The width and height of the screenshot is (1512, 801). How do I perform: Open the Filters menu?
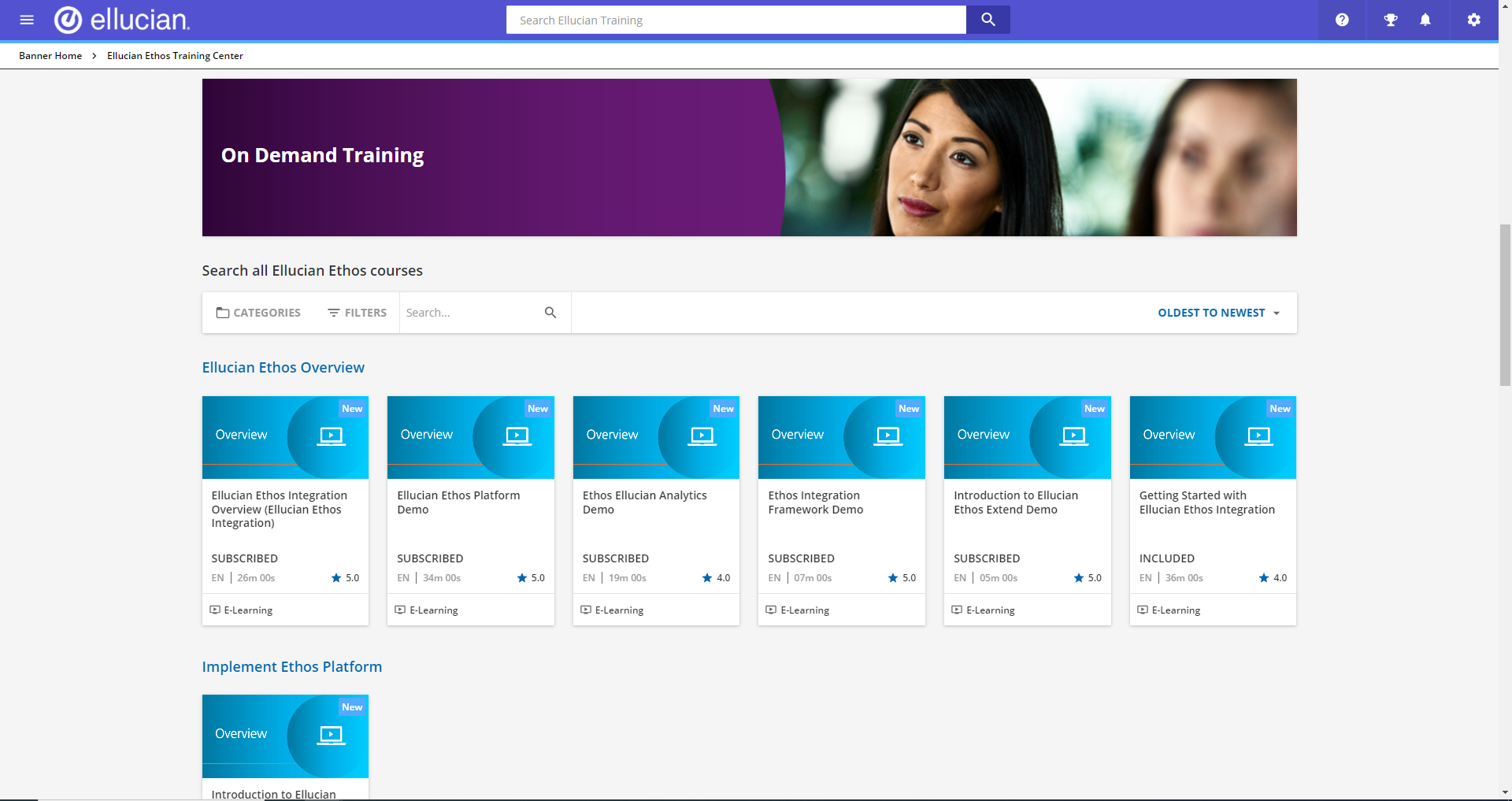(x=357, y=313)
